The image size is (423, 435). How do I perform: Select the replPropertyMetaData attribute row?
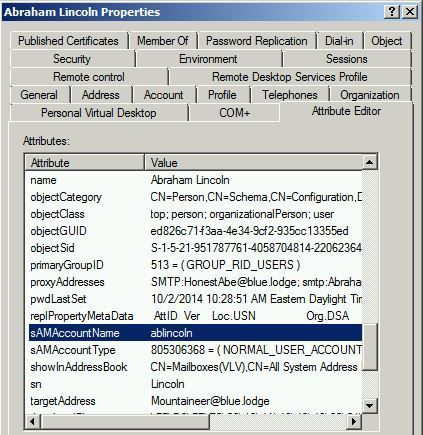[195, 316]
